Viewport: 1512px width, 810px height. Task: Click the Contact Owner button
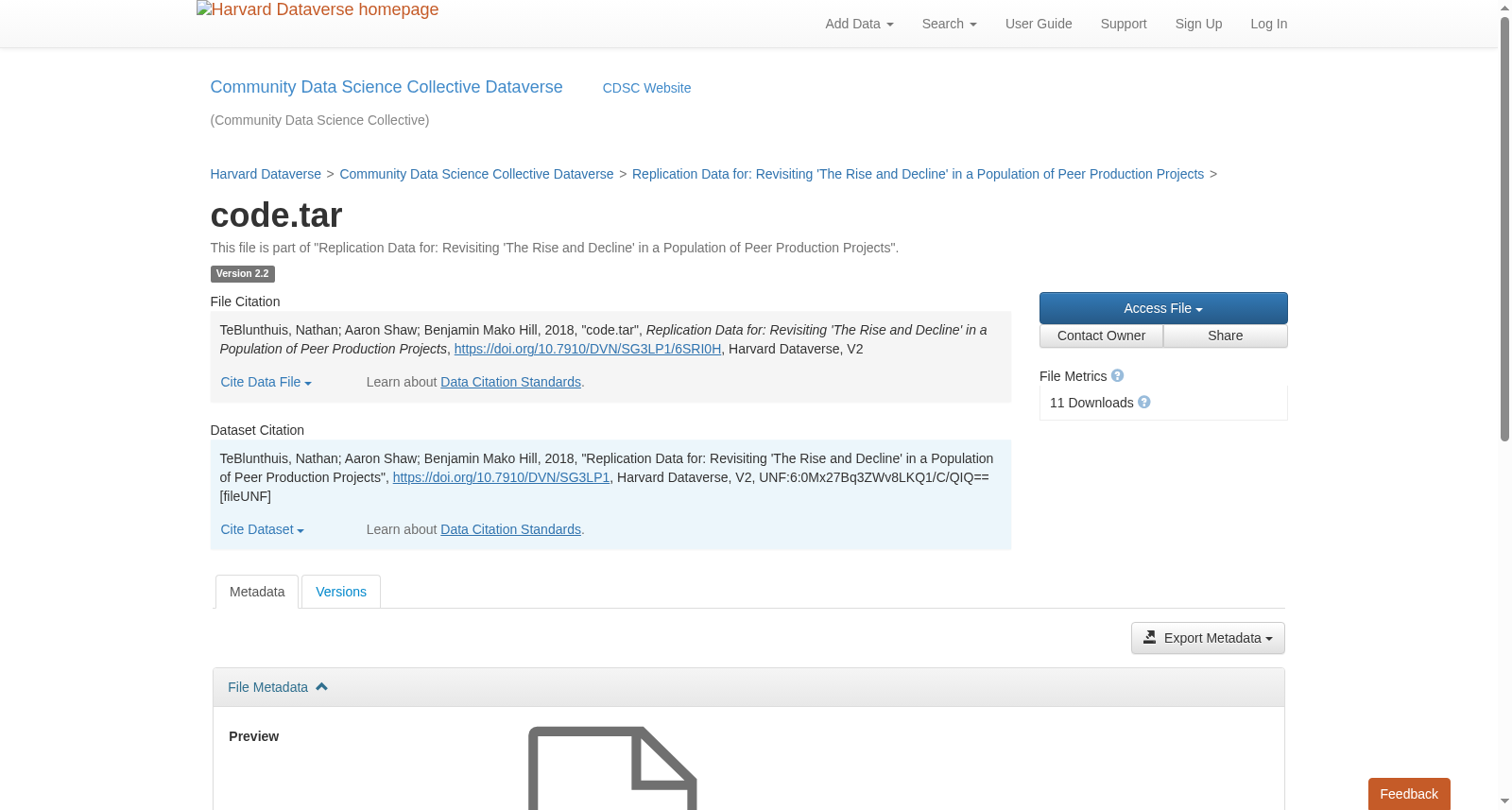tap(1101, 336)
